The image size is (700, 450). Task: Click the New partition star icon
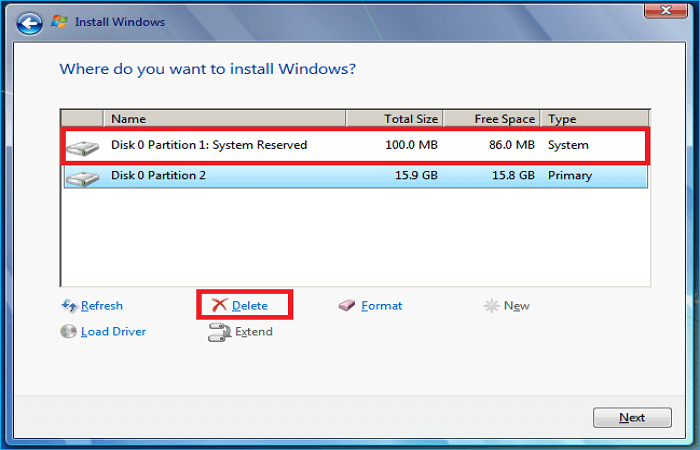coord(492,306)
